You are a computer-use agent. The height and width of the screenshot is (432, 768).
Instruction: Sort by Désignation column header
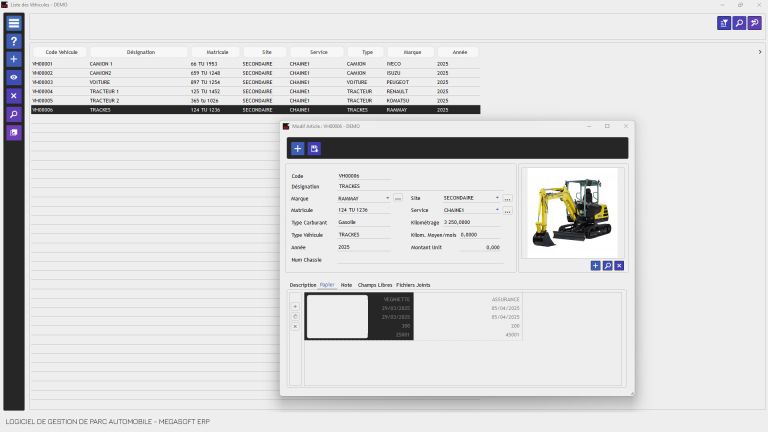(141, 52)
